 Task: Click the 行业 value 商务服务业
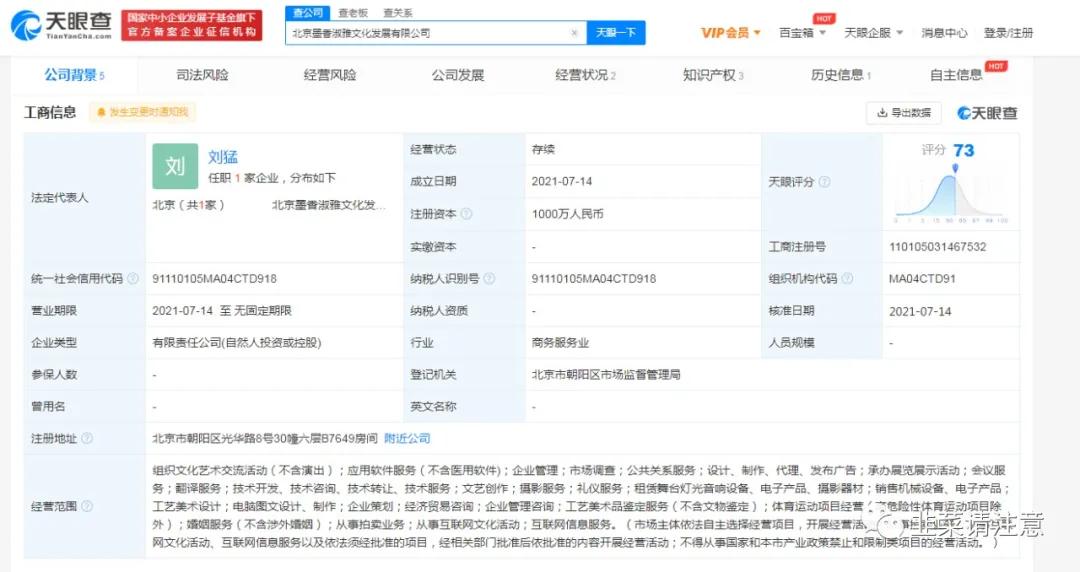coord(560,343)
